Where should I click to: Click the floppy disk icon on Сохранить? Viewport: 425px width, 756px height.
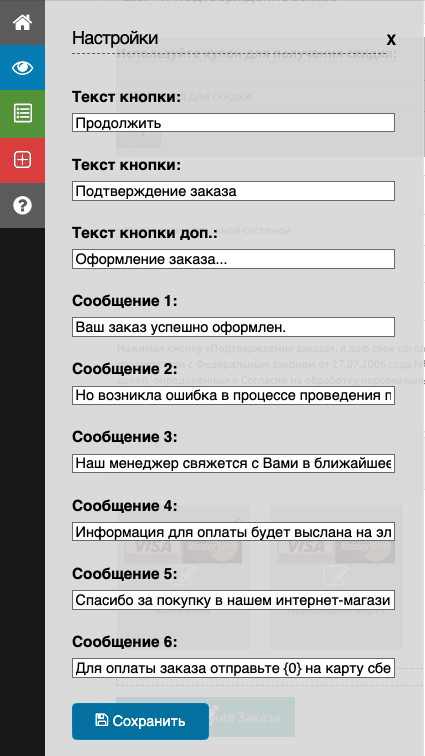pyautogui.click(x=102, y=720)
